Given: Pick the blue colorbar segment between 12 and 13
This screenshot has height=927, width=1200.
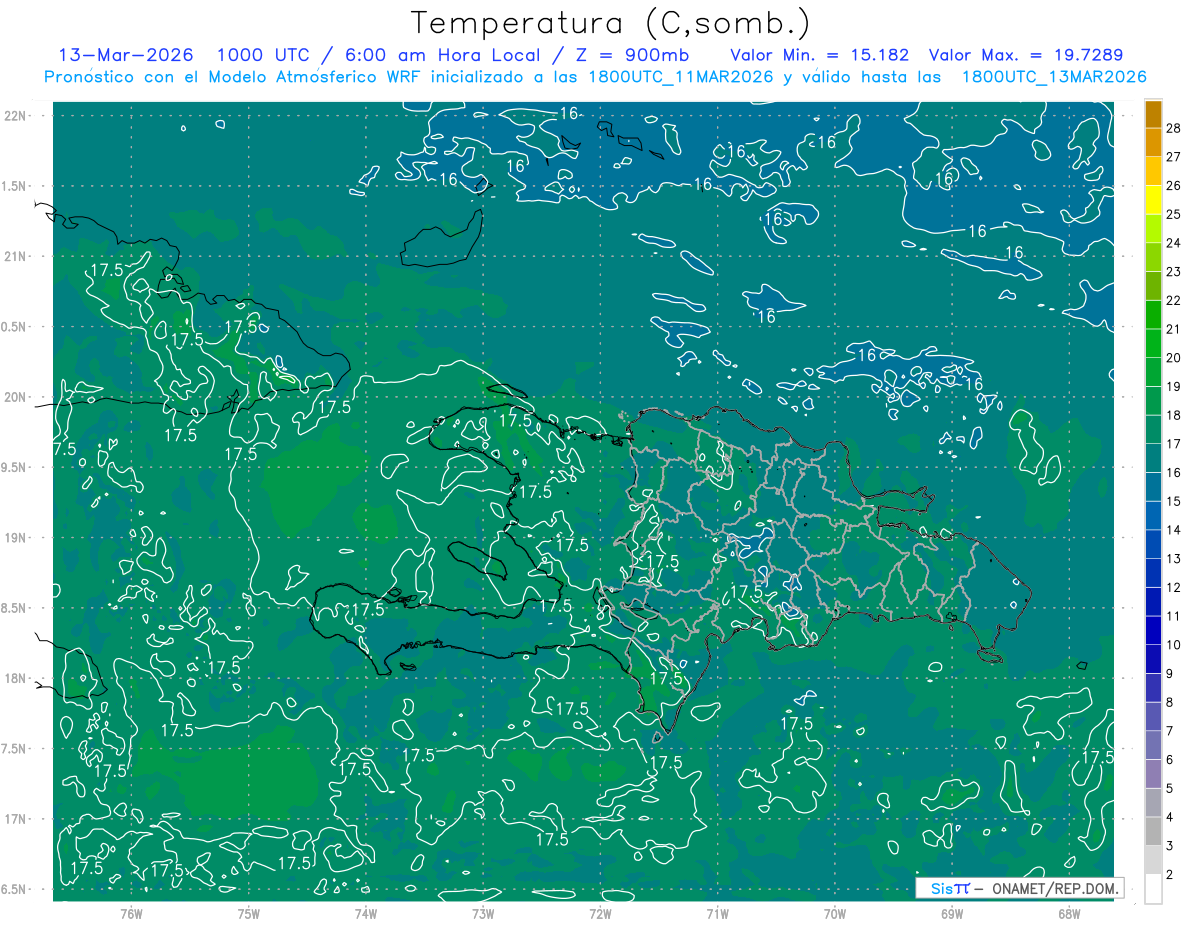Looking at the screenshot, I should (x=1153, y=573).
